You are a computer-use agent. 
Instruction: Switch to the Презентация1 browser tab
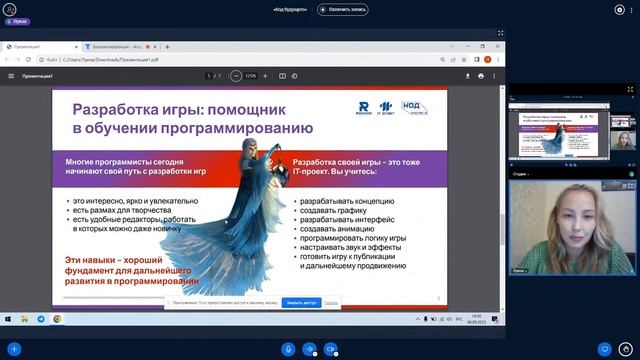41,47
